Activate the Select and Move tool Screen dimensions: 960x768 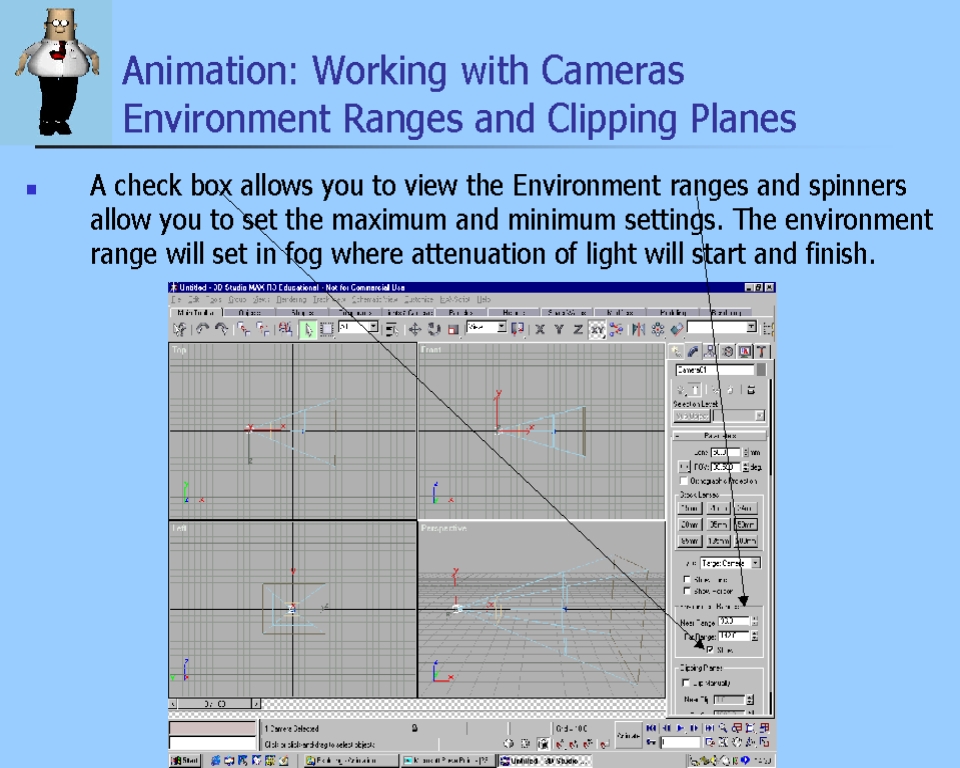coord(415,328)
